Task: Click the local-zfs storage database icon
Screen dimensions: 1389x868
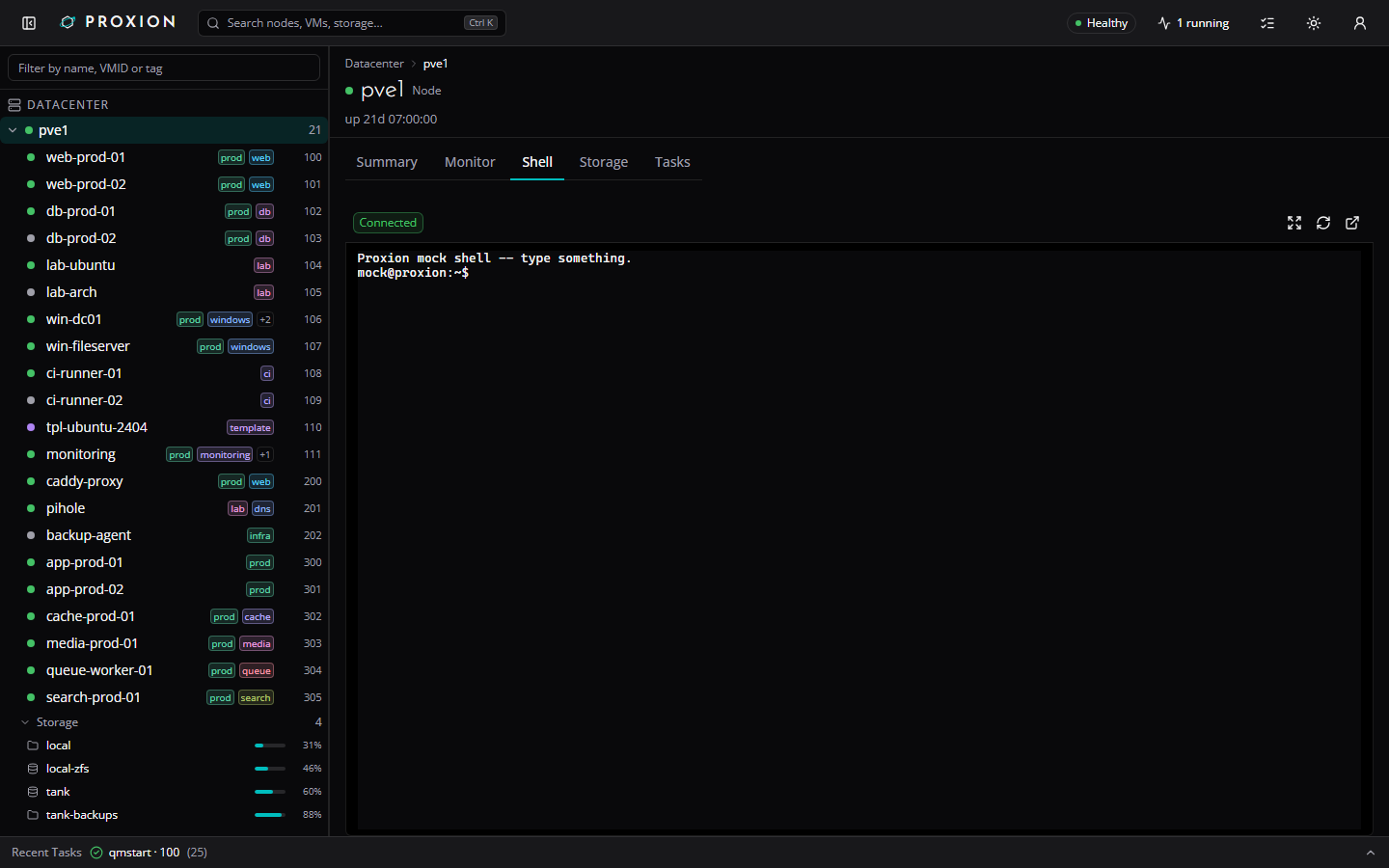Action: pos(33,769)
